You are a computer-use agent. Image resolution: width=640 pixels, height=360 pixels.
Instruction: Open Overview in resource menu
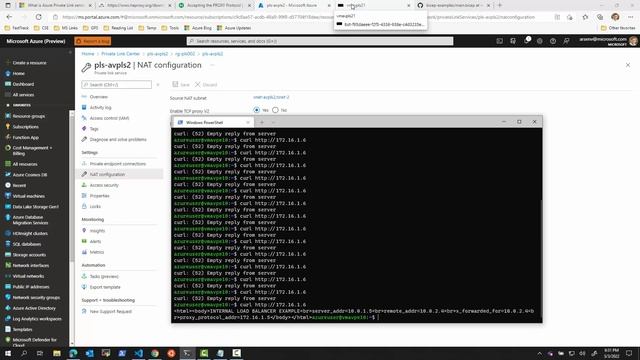[98, 97]
